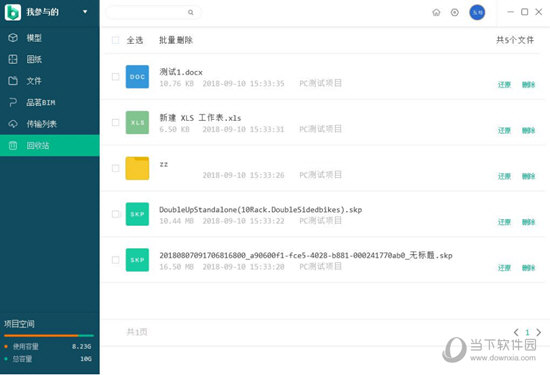The width and height of the screenshot is (550, 375).
Task: Open the 传输列表 cloud transfer icon
Action: [13, 124]
